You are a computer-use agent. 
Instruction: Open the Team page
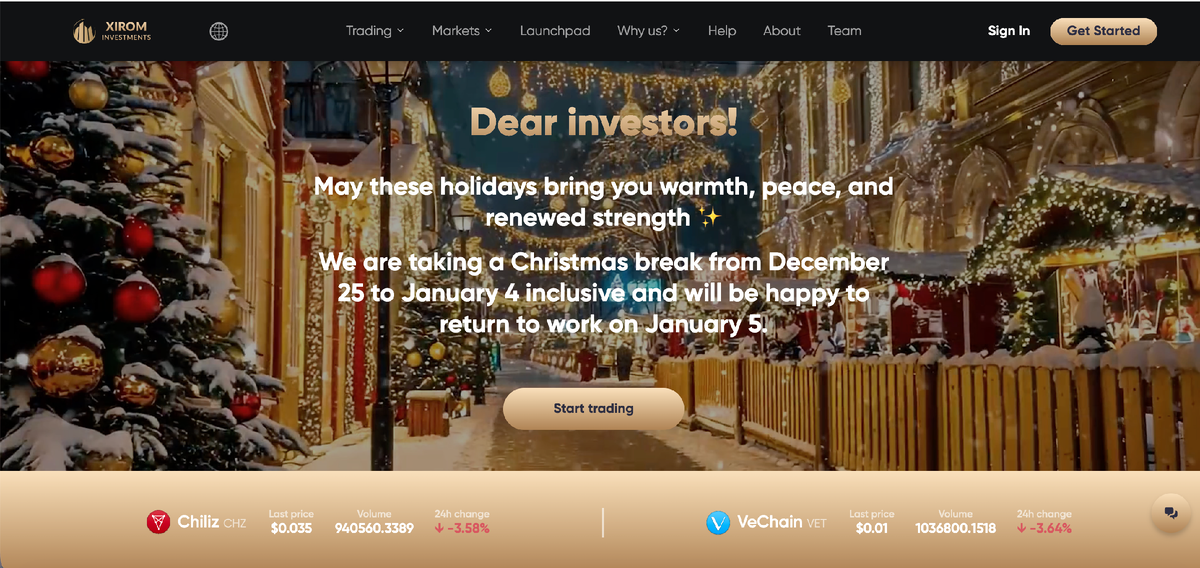click(844, 31)
